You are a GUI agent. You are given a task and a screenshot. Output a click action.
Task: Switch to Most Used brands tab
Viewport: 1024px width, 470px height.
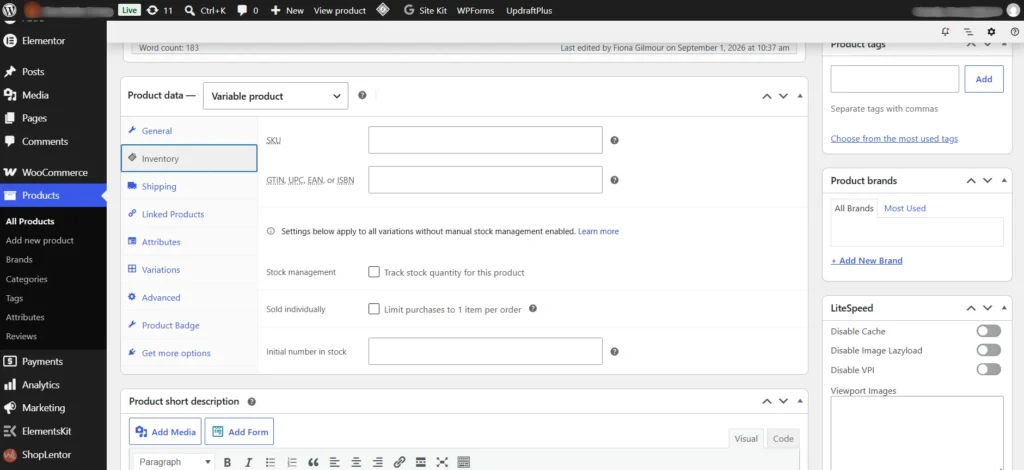pyautogui.click(x=904, y=208)
